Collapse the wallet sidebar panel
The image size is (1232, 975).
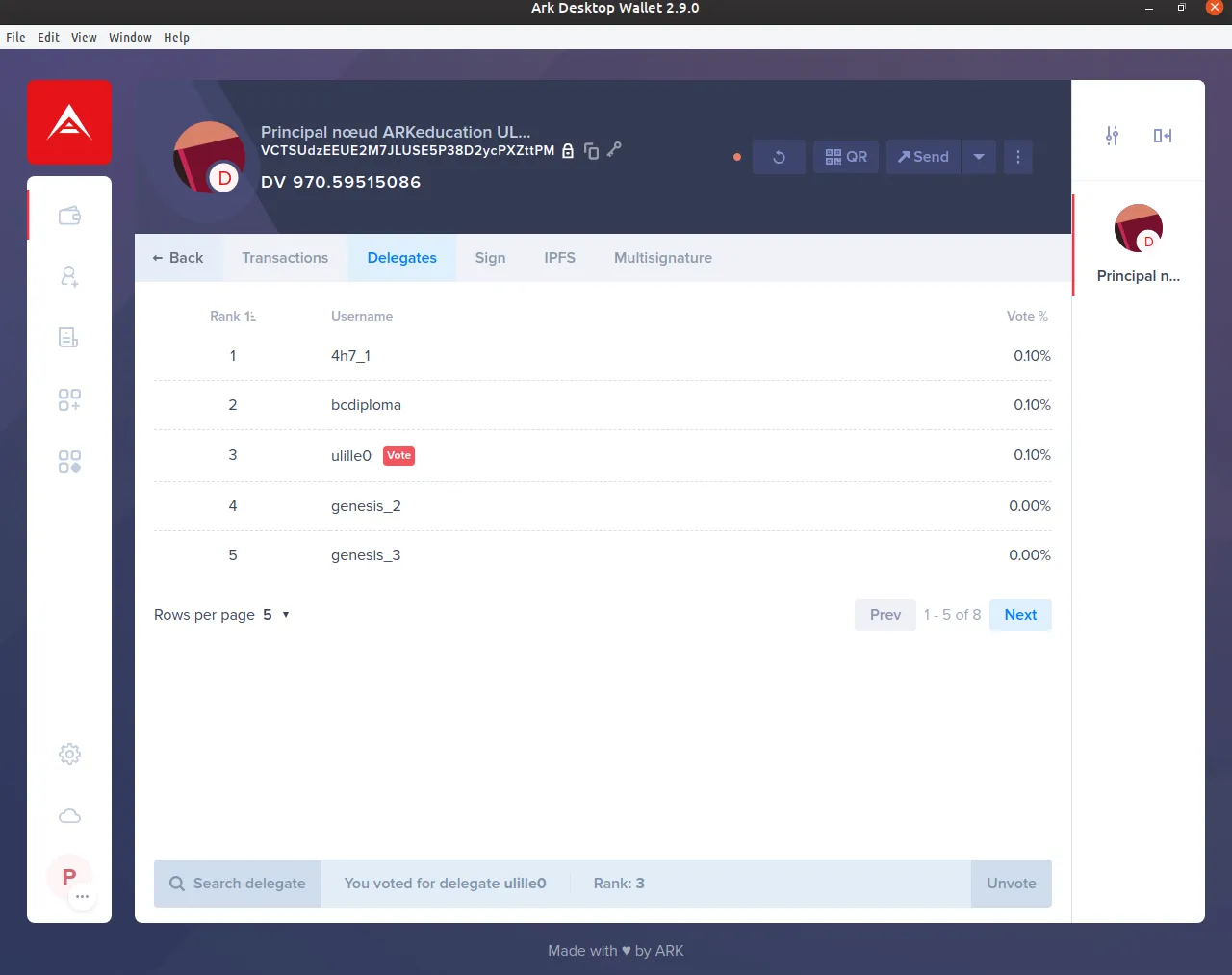pos(1163,136)
